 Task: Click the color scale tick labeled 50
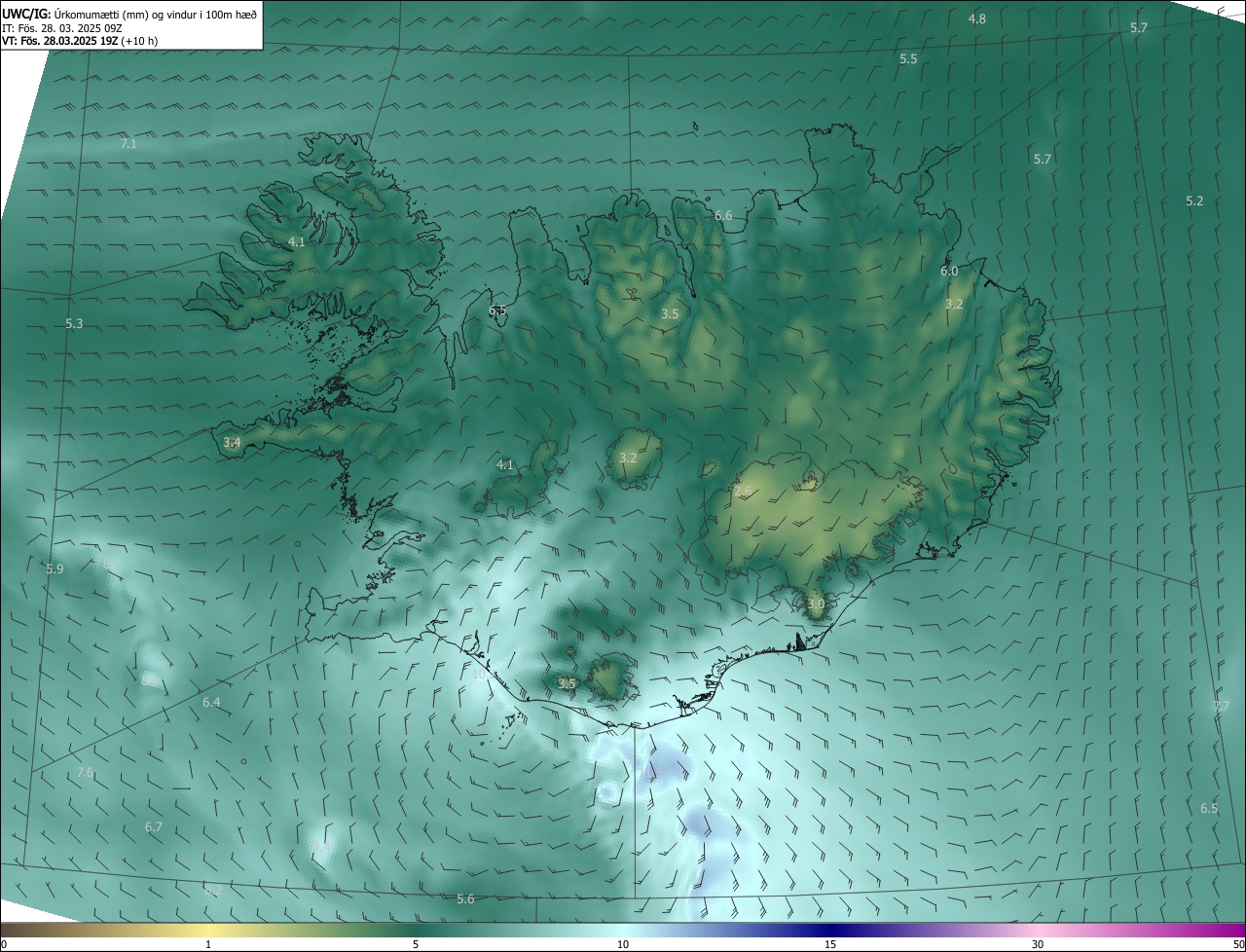coord(1238,944)
